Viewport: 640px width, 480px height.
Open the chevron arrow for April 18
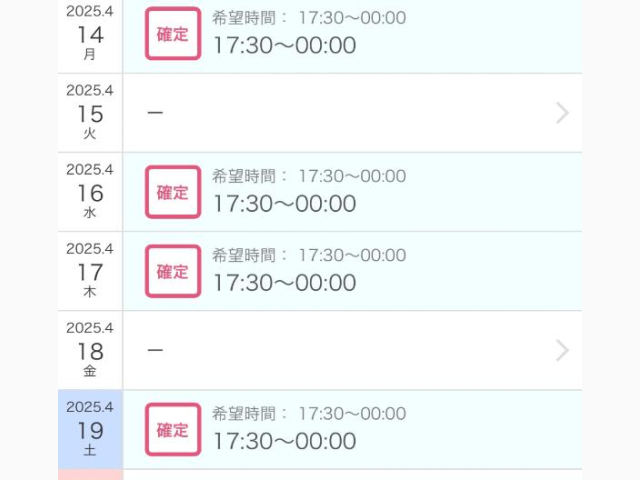click(x=562, y=351)
